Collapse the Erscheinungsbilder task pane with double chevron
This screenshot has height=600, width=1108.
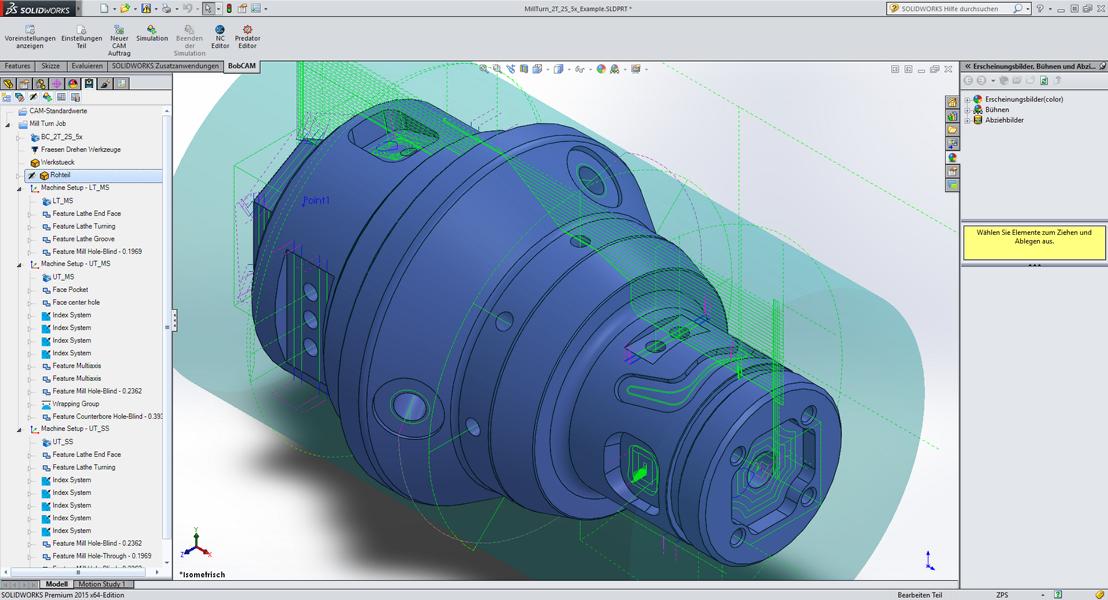(967, 66)
